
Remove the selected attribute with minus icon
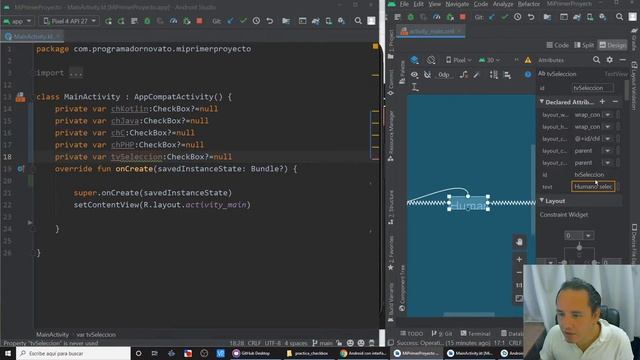[615, 102]
